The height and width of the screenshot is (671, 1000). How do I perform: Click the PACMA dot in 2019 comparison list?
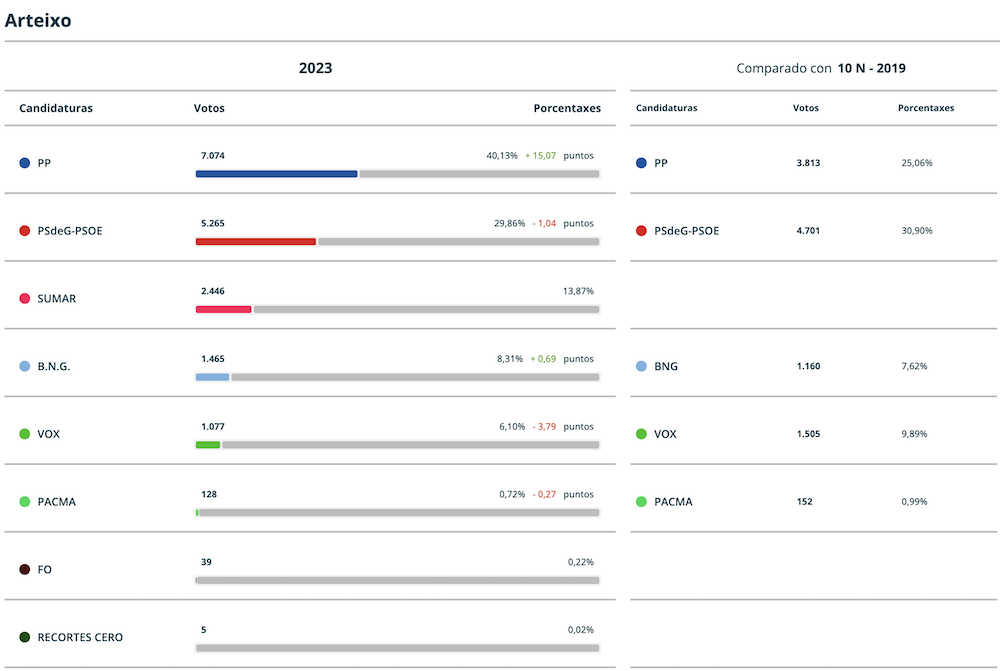641,502
